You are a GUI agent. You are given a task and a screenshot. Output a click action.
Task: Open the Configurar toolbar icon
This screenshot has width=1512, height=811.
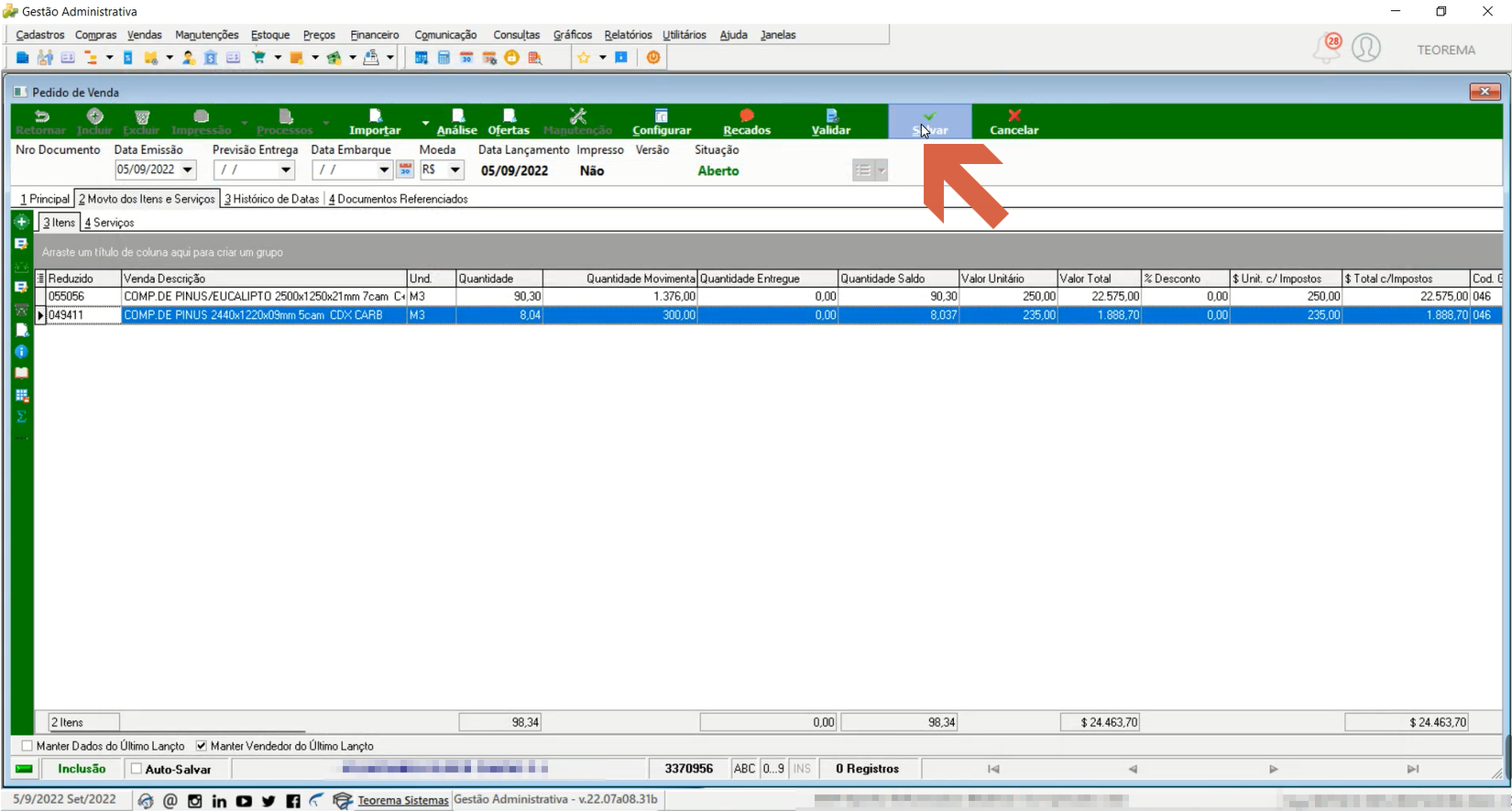662,115
